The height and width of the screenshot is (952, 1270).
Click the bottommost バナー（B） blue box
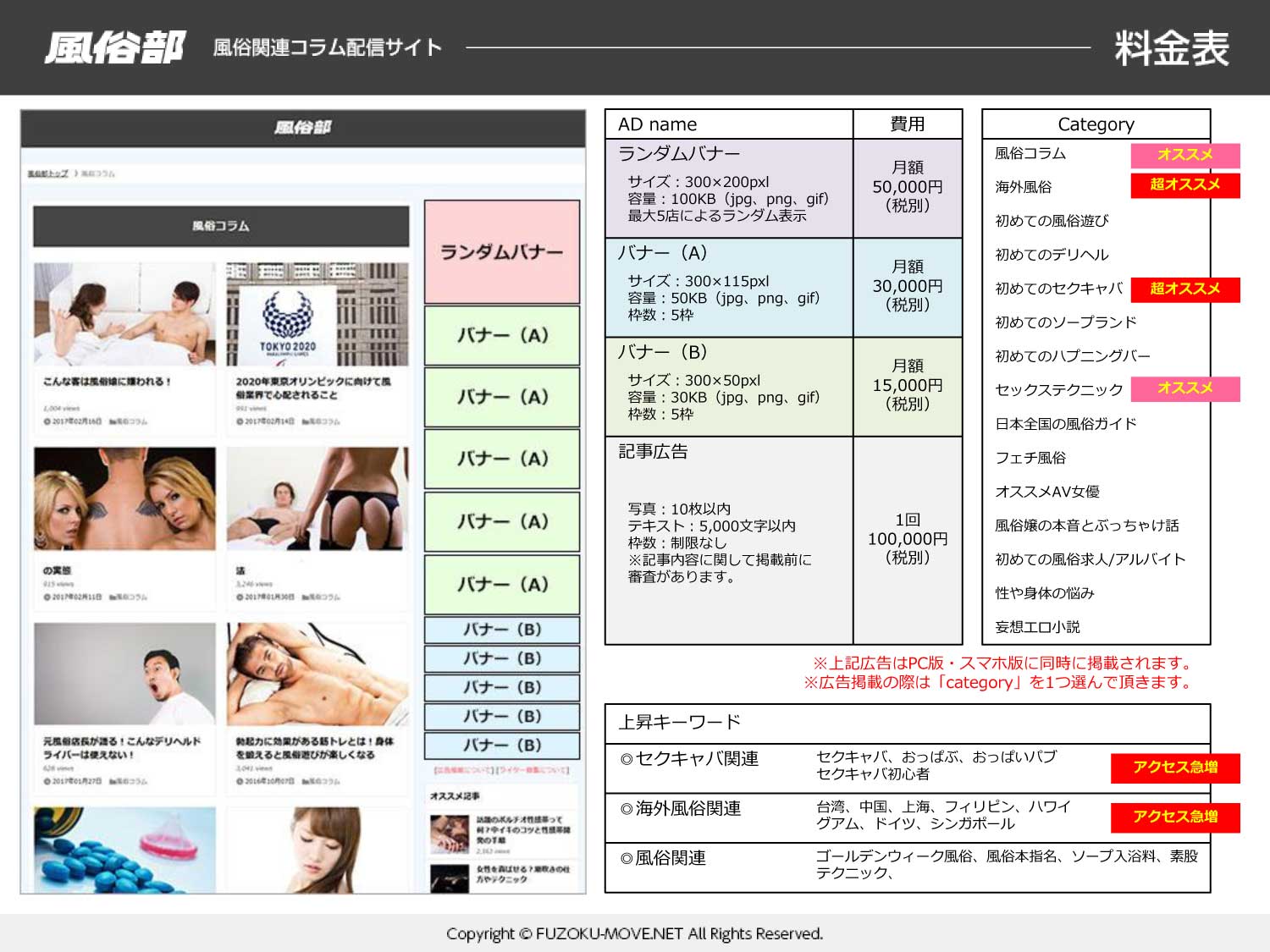point(502,745)
